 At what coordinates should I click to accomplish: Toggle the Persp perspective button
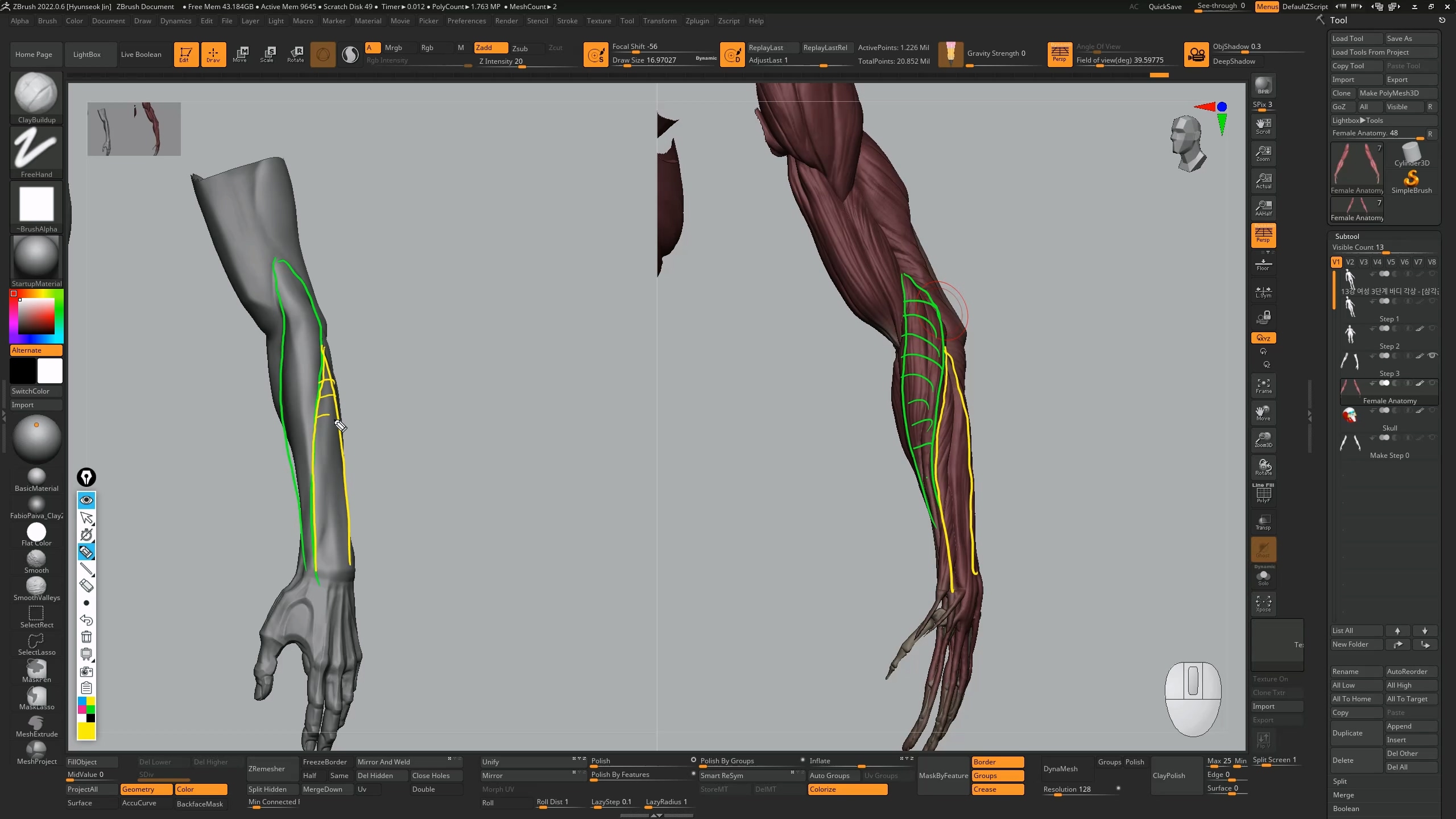point(1263,234)
